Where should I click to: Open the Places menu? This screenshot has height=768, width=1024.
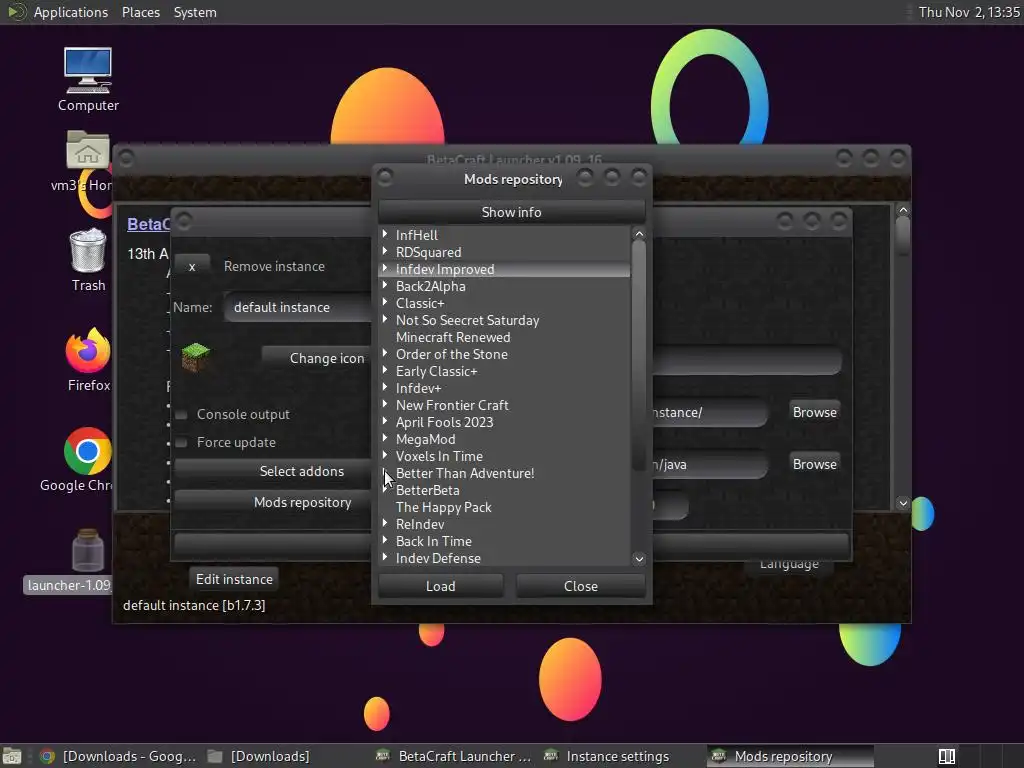point(140,12)
